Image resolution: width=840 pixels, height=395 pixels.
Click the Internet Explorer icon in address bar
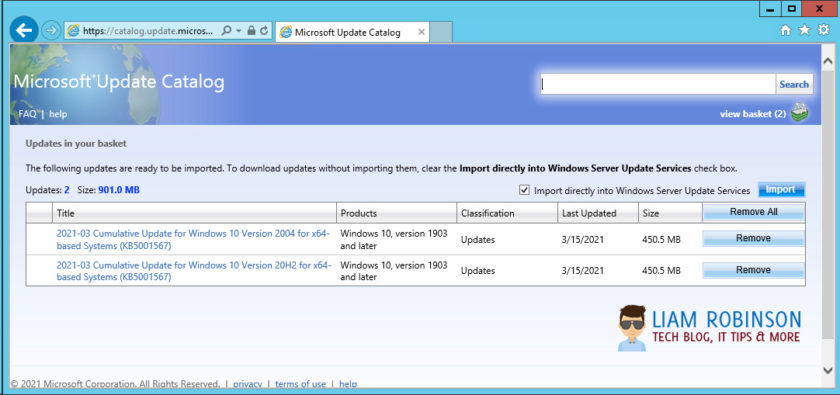73,31
